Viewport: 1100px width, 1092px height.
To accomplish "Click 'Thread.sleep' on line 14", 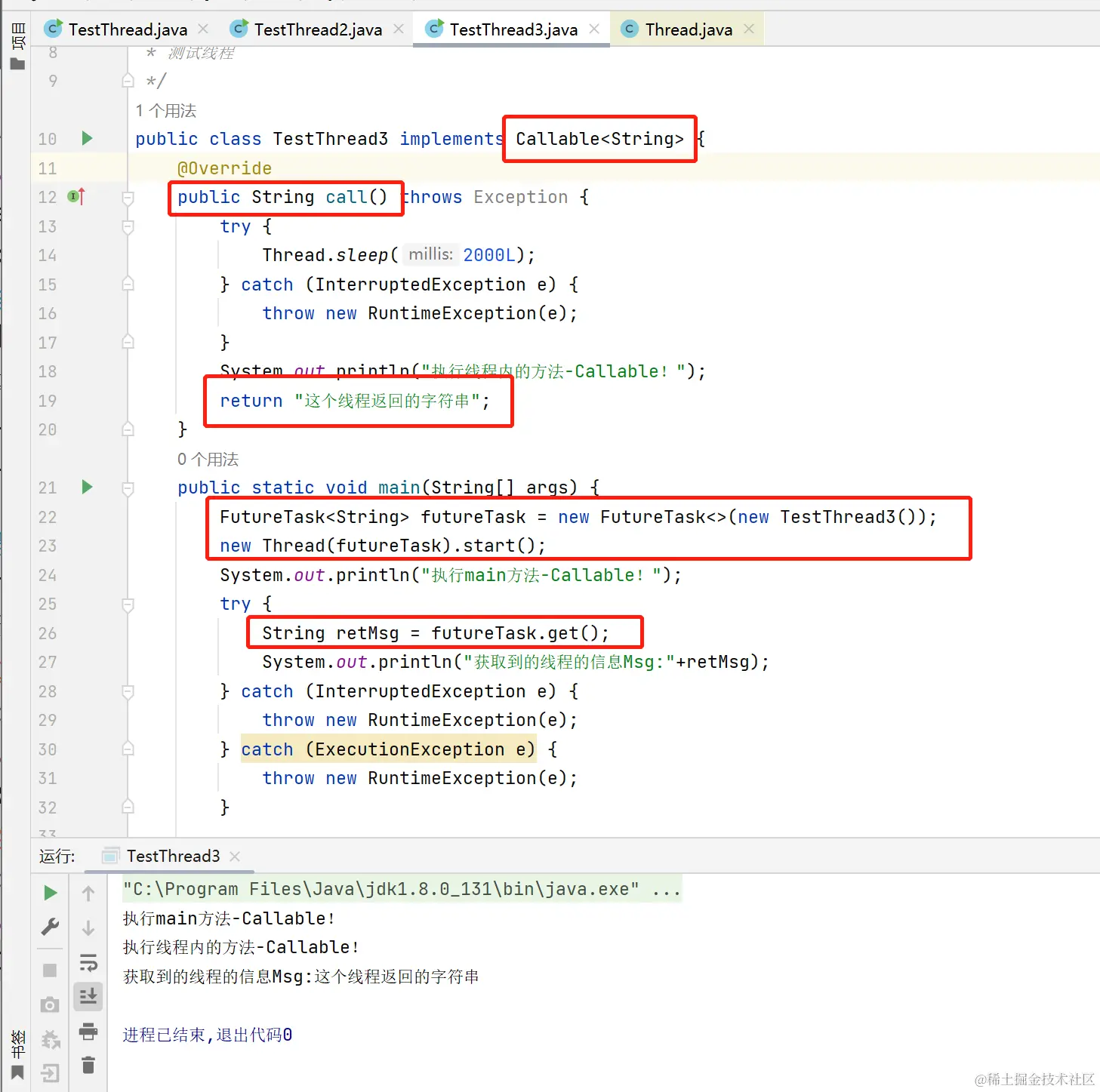I will point(325,255).
